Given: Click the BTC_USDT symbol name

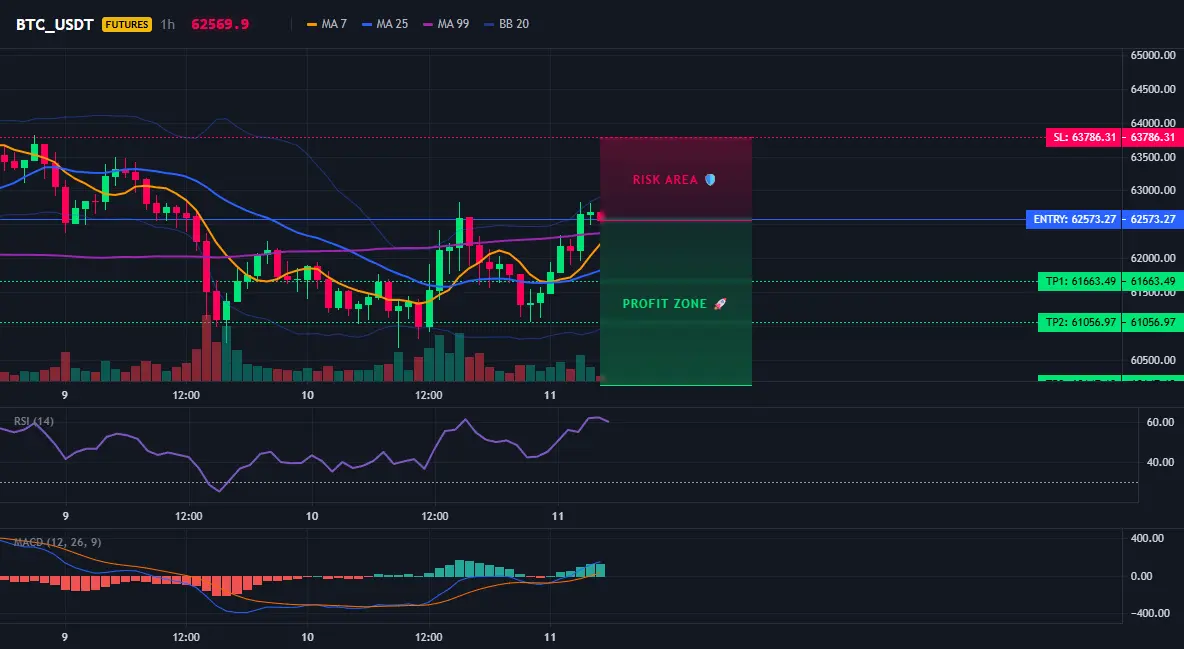Looking at the screenshot, I should coord(54,24).
